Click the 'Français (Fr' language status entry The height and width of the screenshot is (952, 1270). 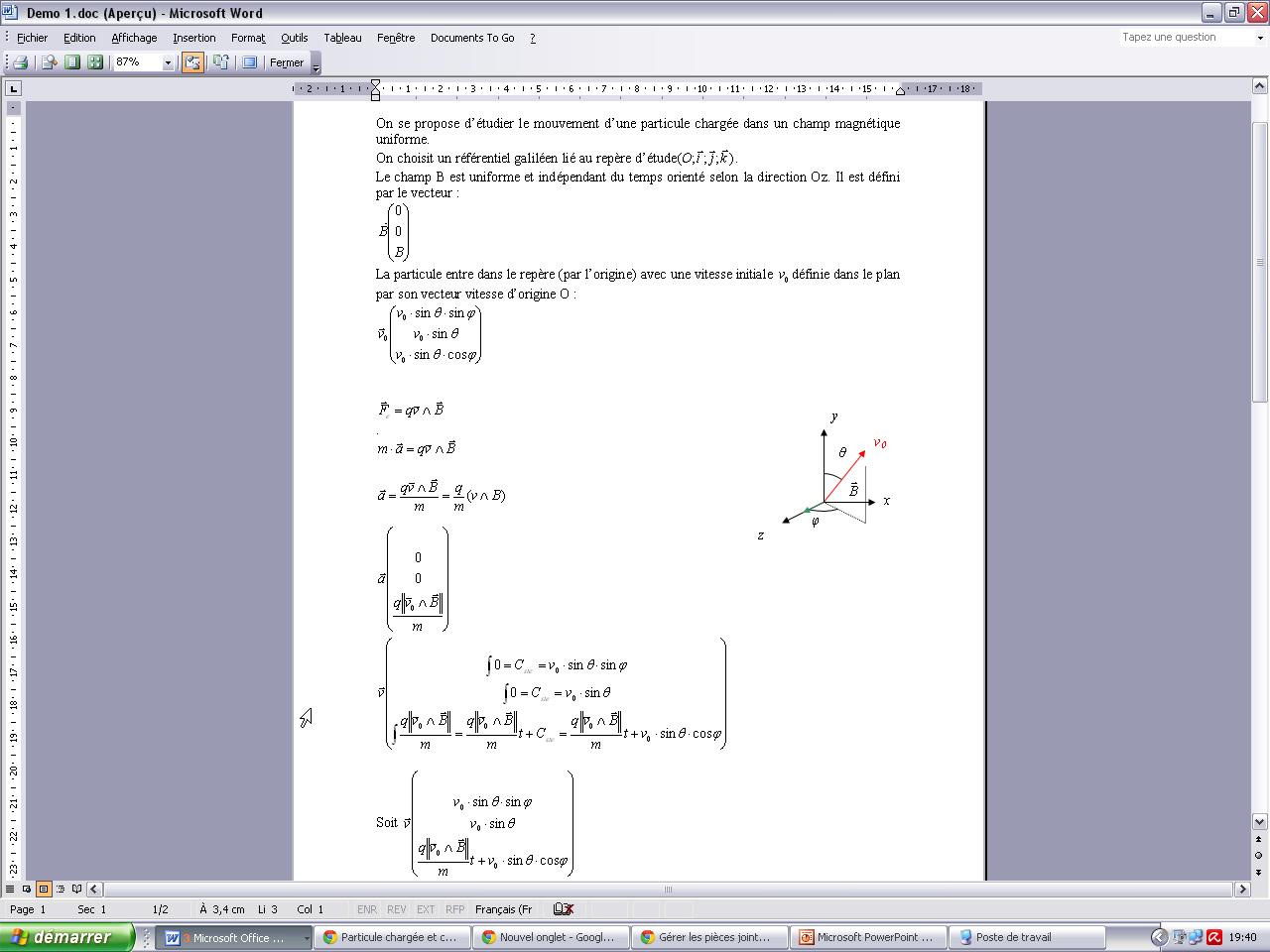[503, 909]
